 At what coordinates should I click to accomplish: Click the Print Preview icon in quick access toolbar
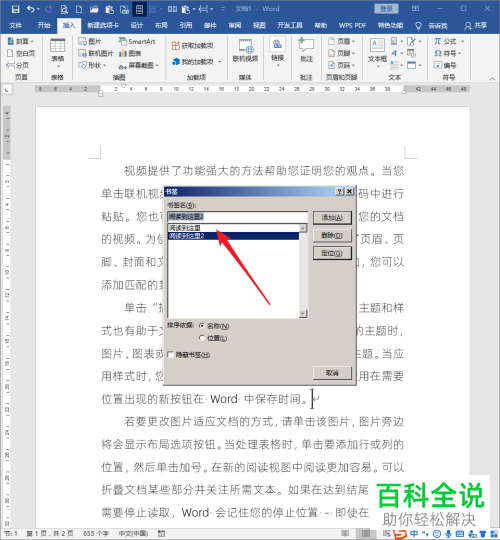pyautogui.click(x=64, y=9)
